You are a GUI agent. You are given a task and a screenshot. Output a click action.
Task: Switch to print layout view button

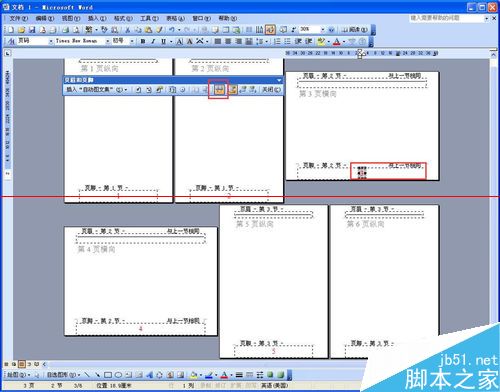coord(22,364)
